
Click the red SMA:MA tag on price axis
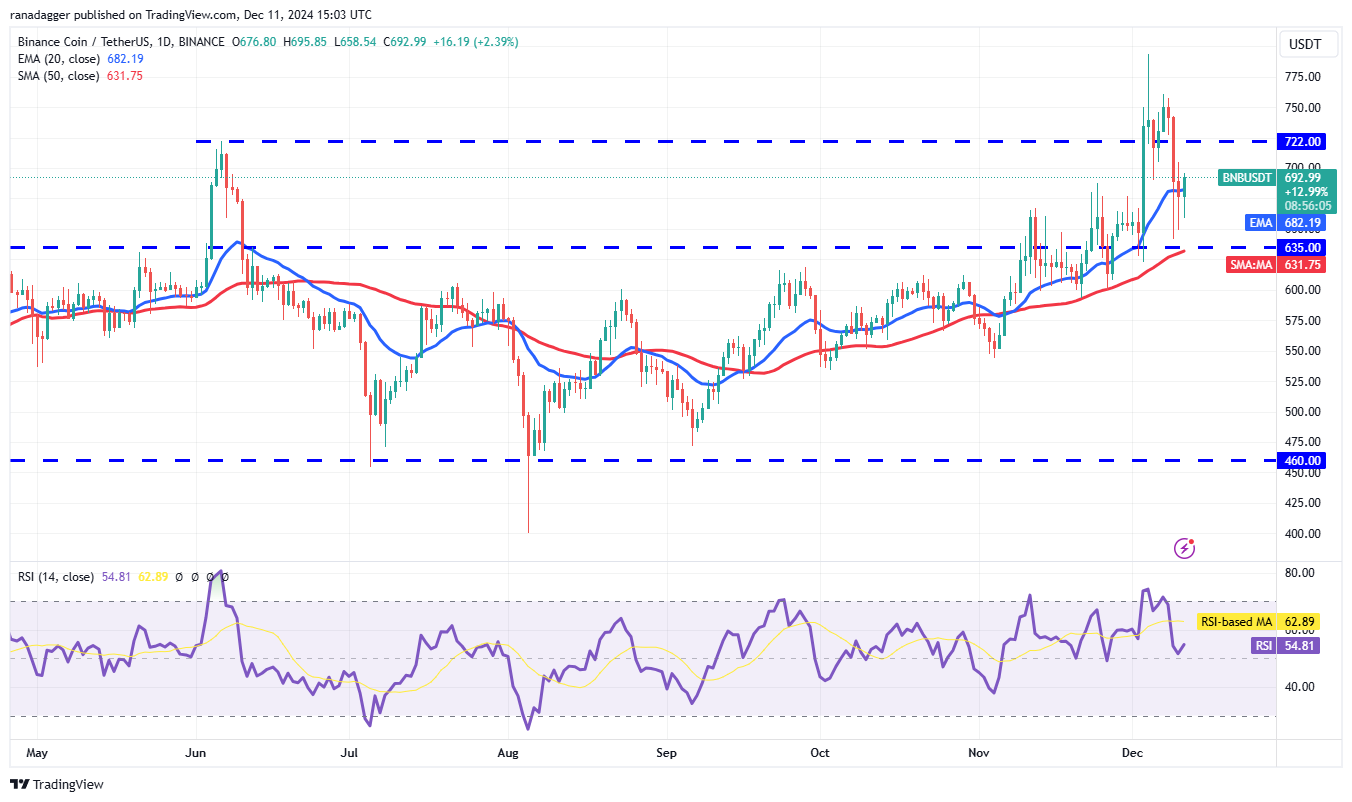tap(1249, 265)
